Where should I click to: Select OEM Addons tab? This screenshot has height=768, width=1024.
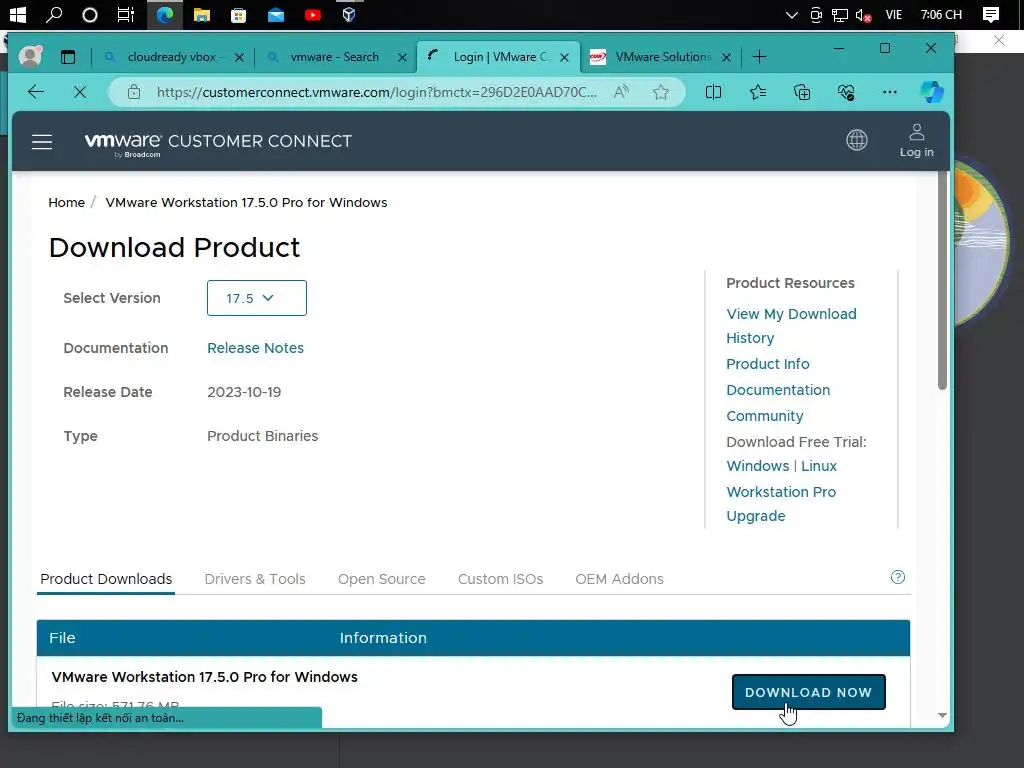(619, 579)
